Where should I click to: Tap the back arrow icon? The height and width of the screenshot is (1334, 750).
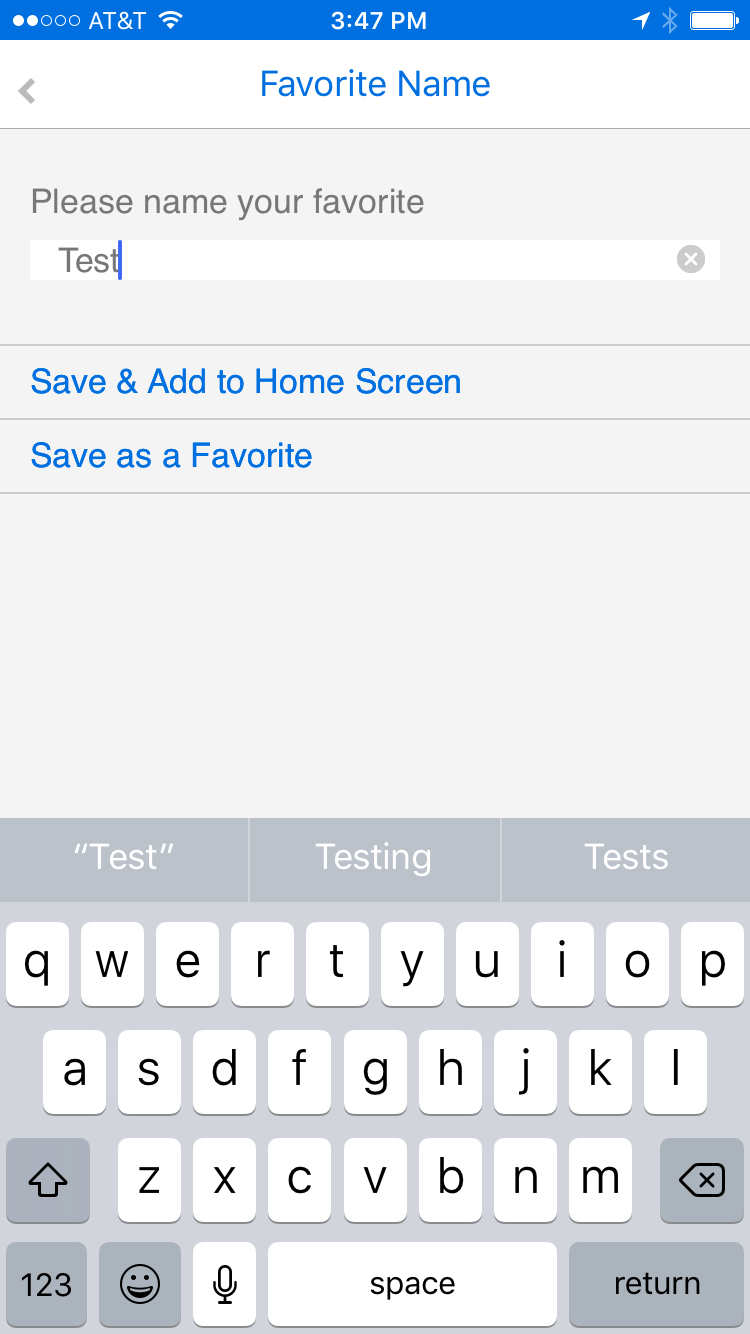point(28,91)
